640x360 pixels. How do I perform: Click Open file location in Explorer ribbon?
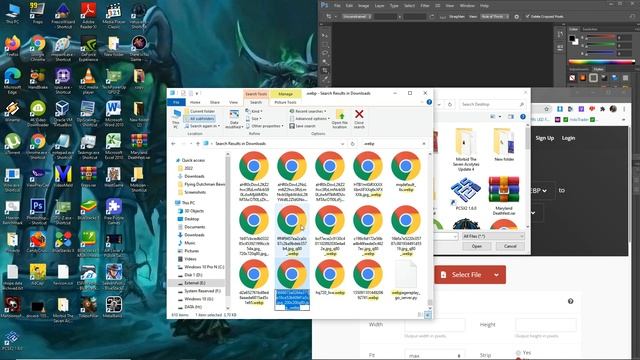coord(340,118)
